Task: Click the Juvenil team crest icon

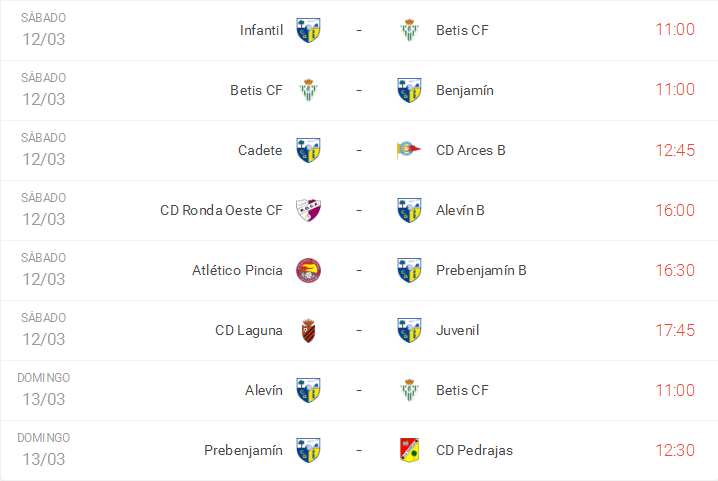Action: [x=408, y=330]
